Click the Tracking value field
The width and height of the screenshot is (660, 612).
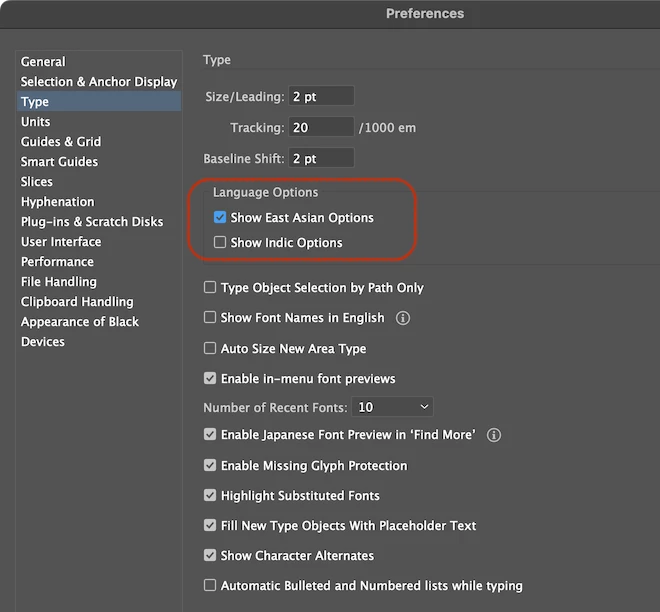(x=321, y=128)
